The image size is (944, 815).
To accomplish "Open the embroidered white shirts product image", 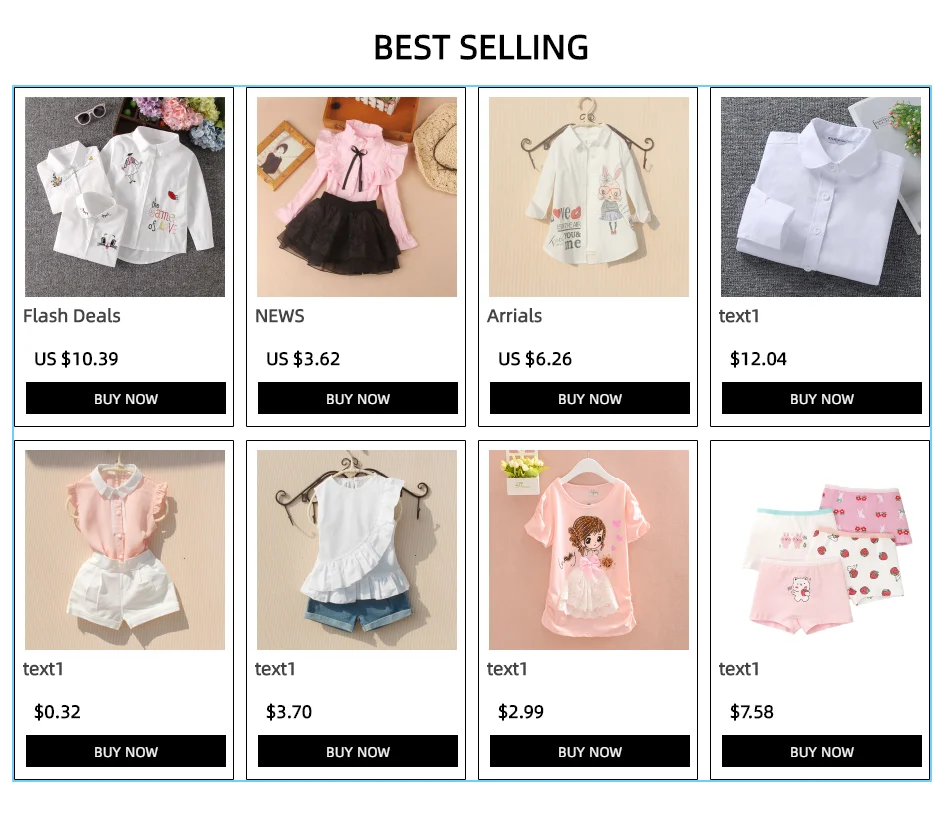I will [125, 197].
